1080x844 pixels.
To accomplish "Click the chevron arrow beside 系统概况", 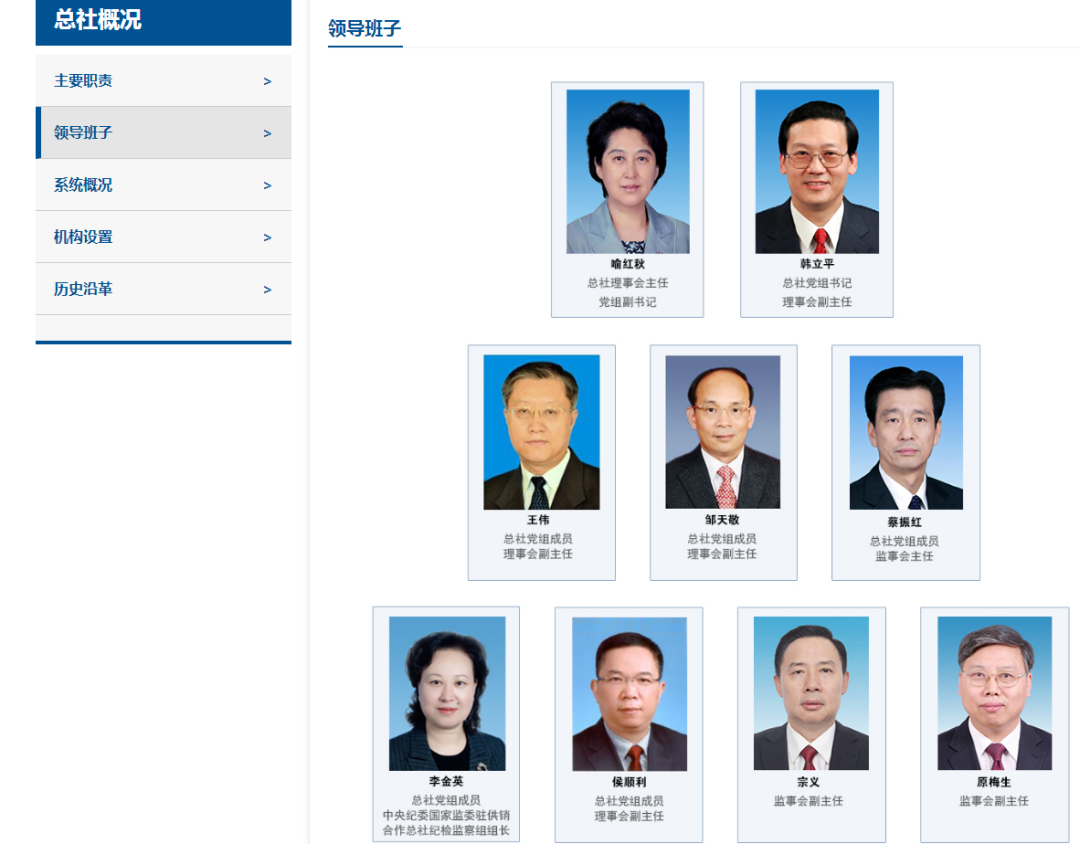I will point(267,185).
